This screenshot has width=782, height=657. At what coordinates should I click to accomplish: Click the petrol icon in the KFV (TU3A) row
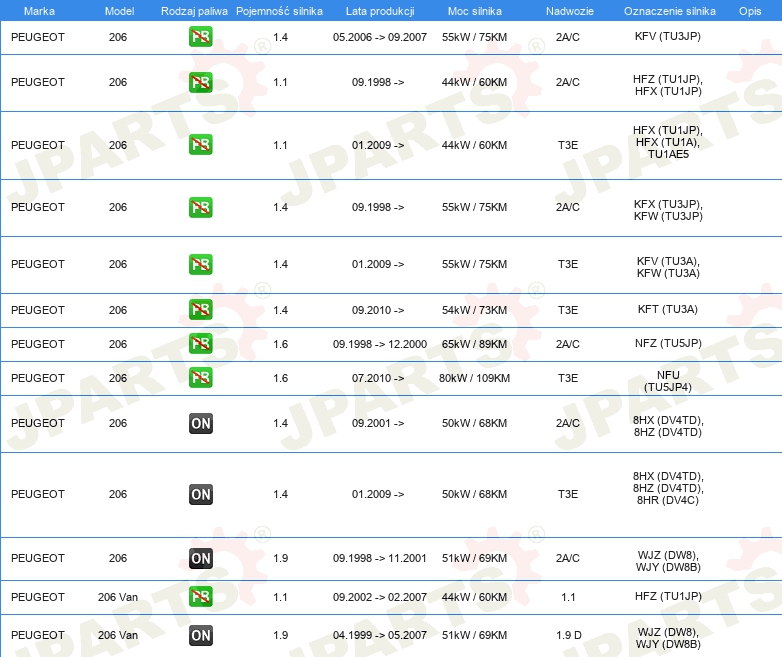pos(200,264)
